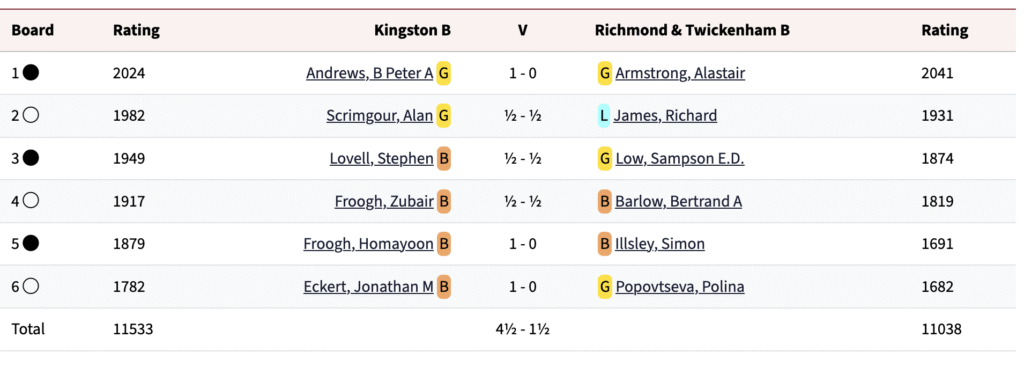Click the blue L badge beside James, Richard
1024x367 pixels.
[x=604, y=116]
